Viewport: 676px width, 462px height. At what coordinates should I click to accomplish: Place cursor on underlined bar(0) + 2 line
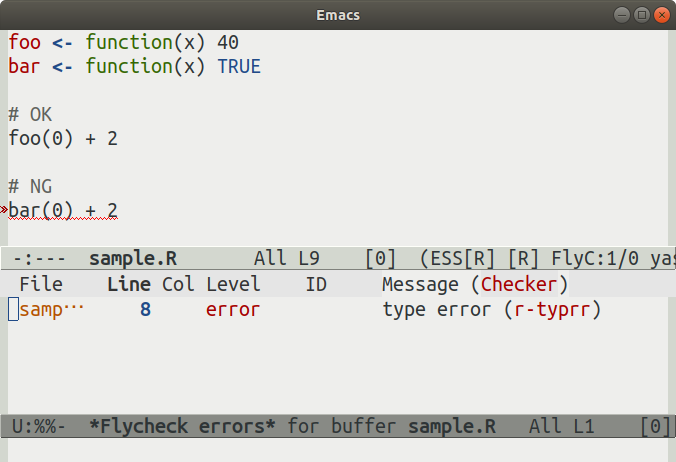tap(64, 210)
